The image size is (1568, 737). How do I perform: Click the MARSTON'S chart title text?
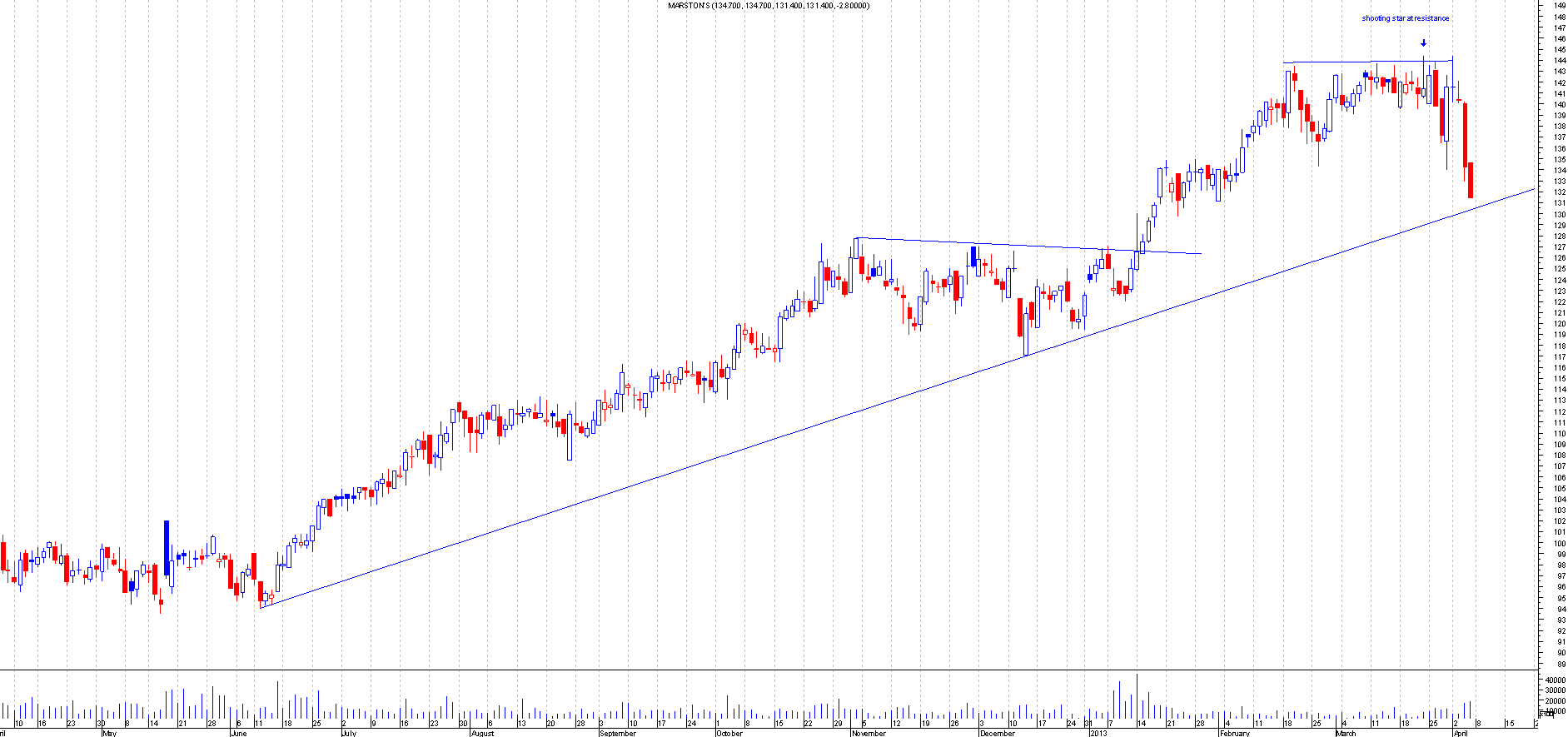tap(769, 6)
